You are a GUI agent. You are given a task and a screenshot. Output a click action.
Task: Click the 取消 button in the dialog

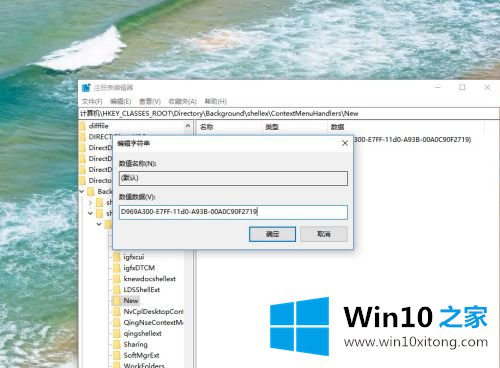324,234
